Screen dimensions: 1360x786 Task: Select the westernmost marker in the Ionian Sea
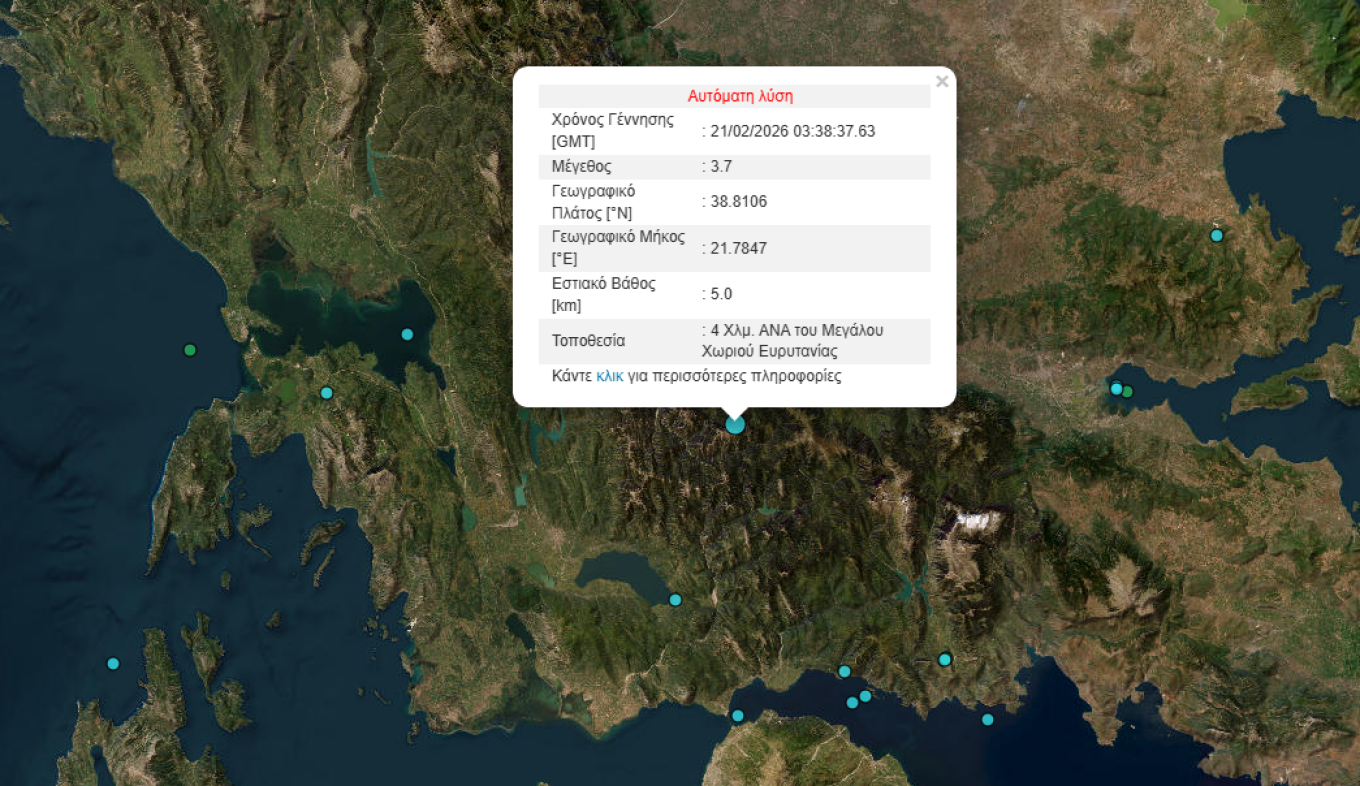pos(112,662)
